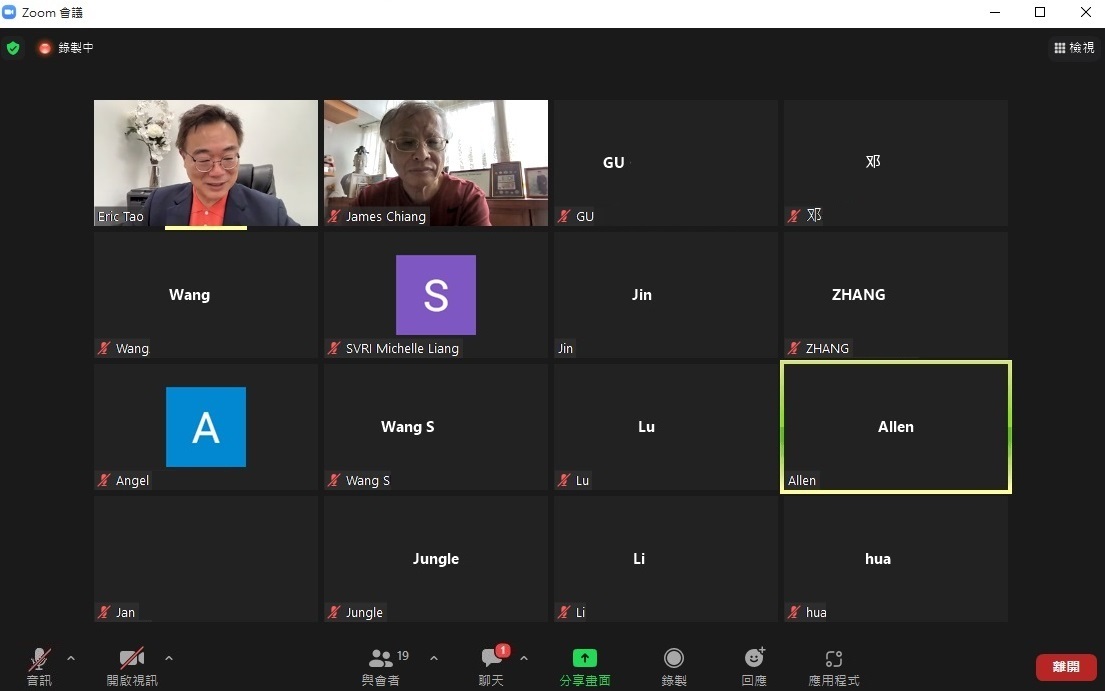This screenshot has height=691, width=1105.
Task: Unmute the microphone audio icon
Action: 39,659
